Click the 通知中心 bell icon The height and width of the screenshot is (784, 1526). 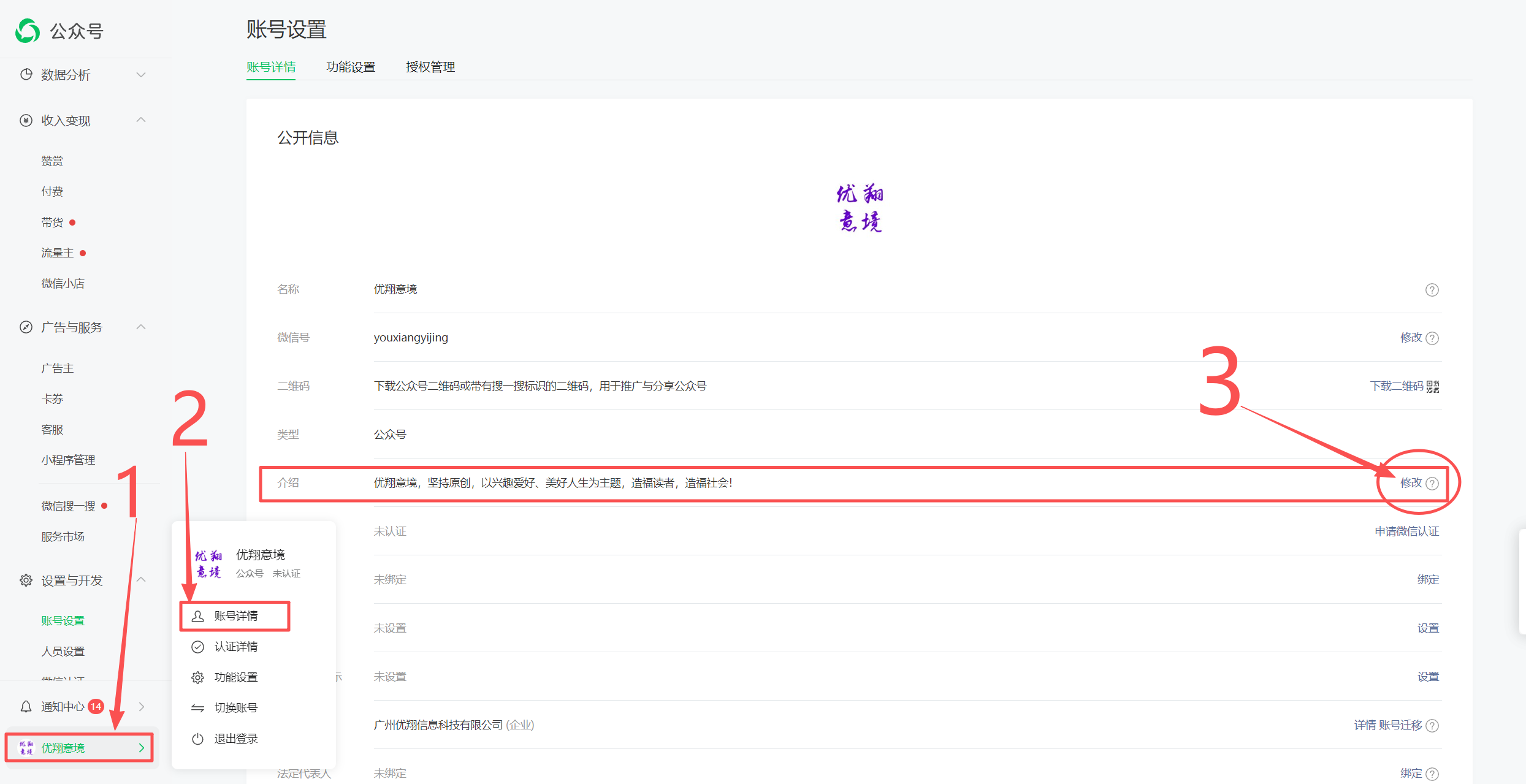pos(26,707)
